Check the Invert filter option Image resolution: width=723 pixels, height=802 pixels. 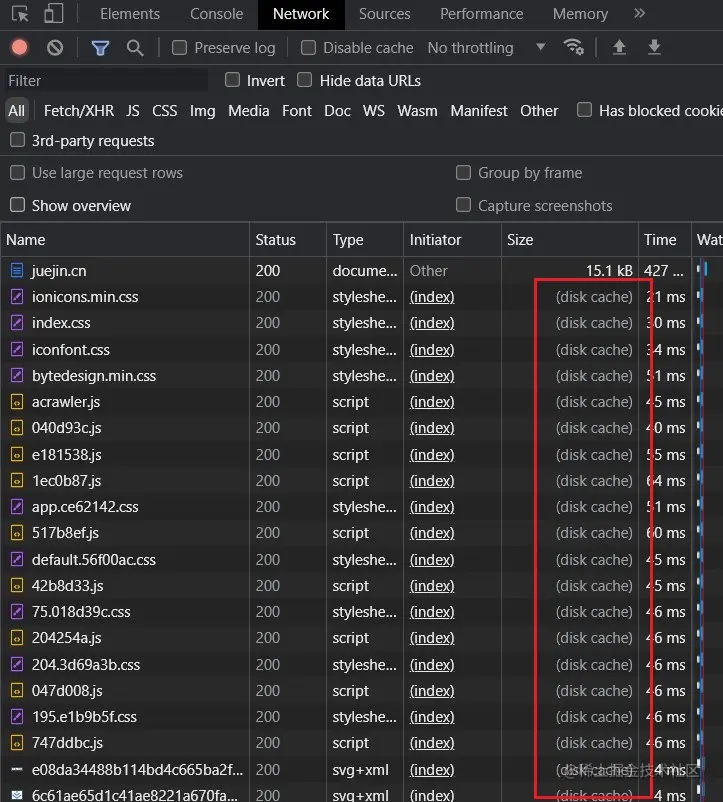coord(233,80)
